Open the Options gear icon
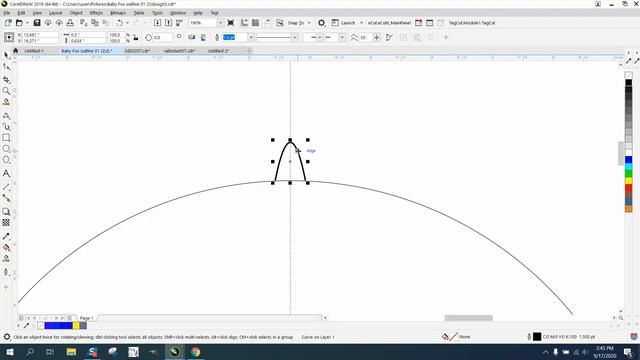Viewport: 640px width, 360px height. pyautogui.click(x=322, y=23)
